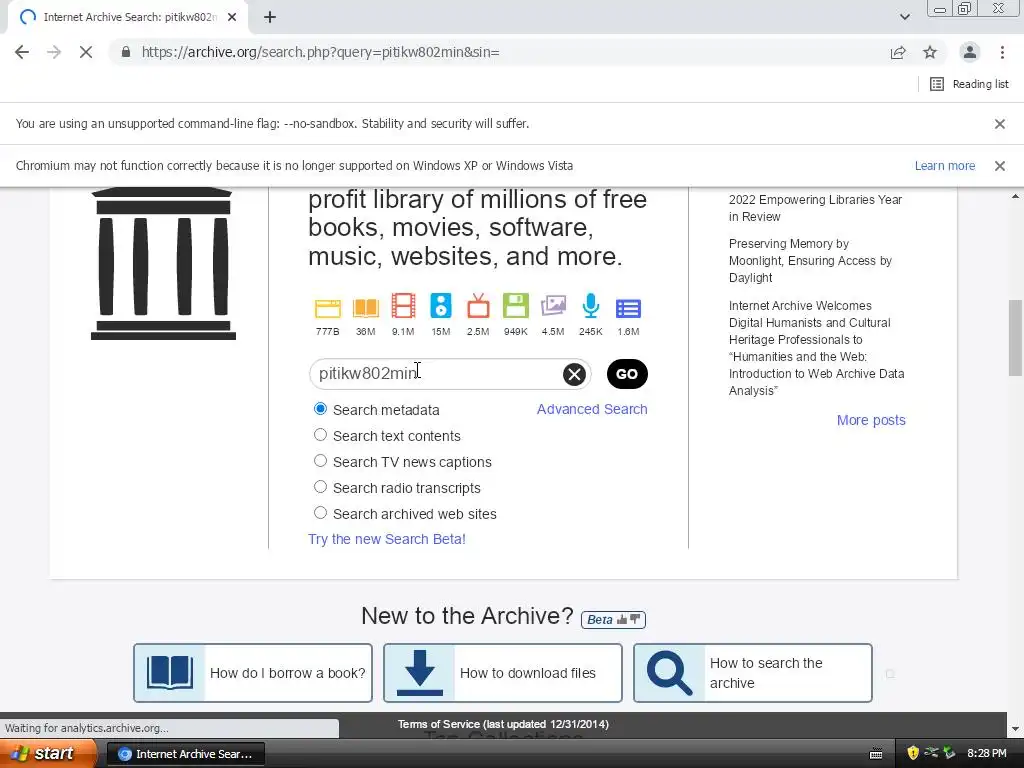Share this page icon in address bar
Screen dimensions: 1024x768
(x=898, y=52)
